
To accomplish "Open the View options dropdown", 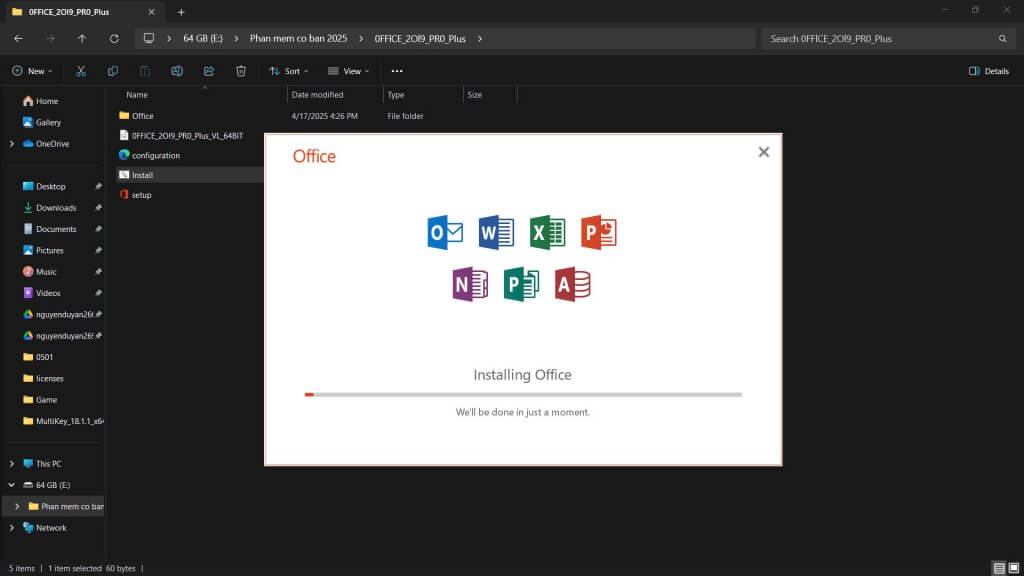I will (x=349, y=71).
